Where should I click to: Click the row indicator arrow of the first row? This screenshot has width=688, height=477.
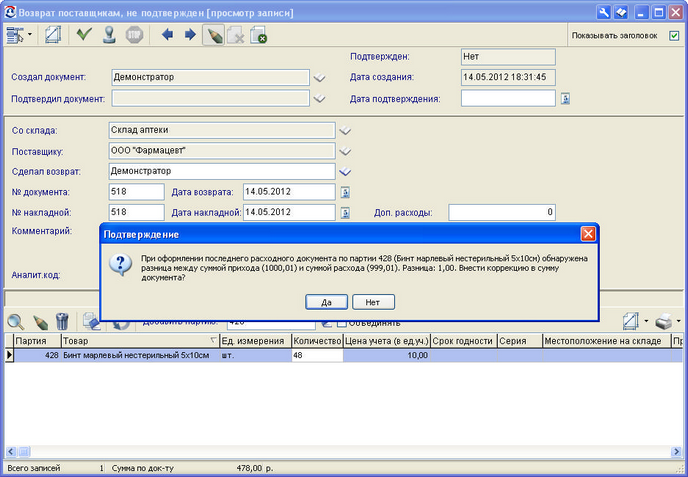(x=9, y=355)
